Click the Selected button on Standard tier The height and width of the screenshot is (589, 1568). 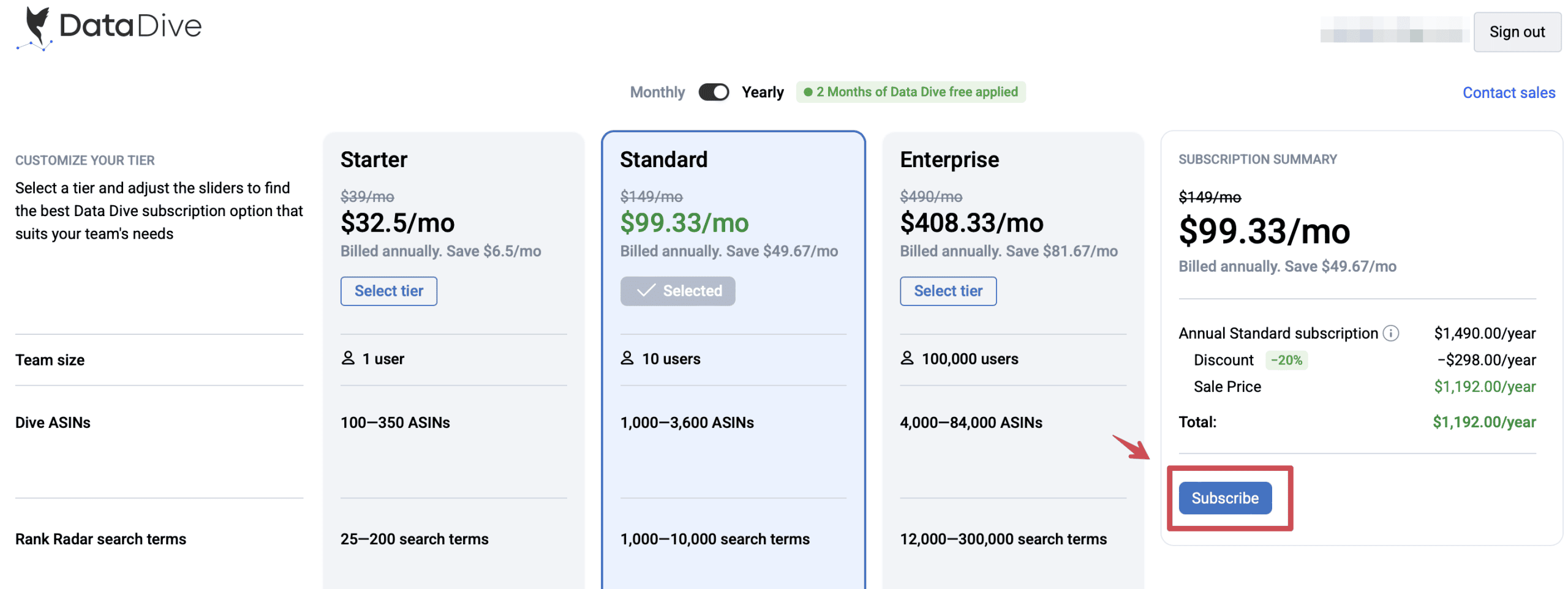point(677,291)
